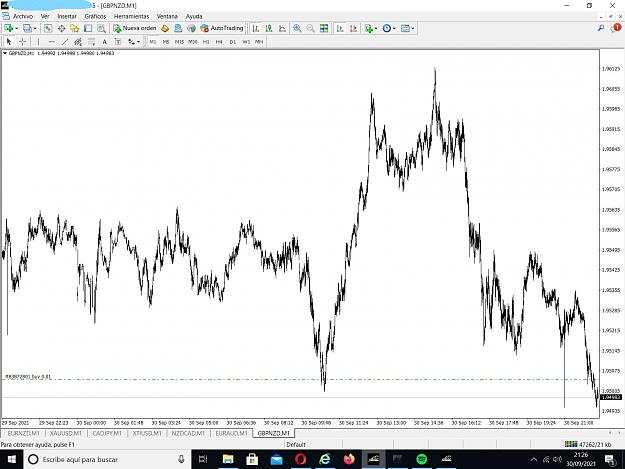The width and height of the screenshot is (625, 469).
Task: Select the crosshair tool
Action: (23, 41)
